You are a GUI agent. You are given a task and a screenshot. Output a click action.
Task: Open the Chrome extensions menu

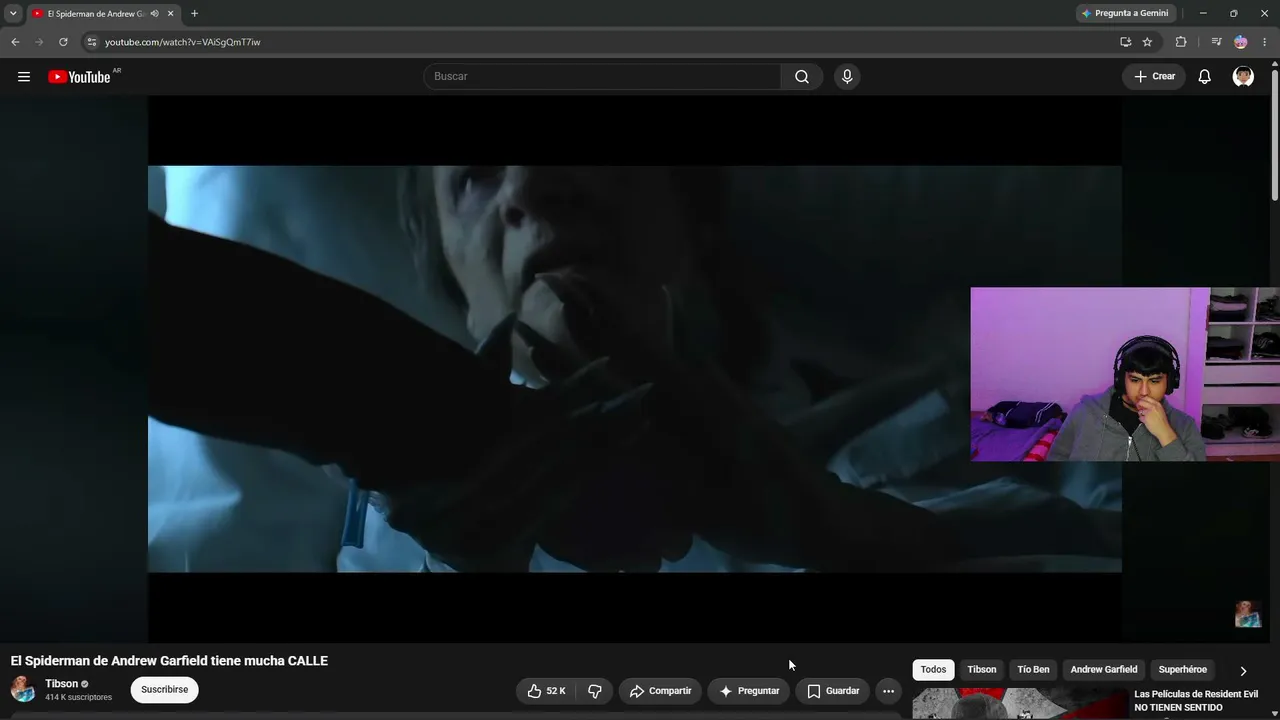1181,42
